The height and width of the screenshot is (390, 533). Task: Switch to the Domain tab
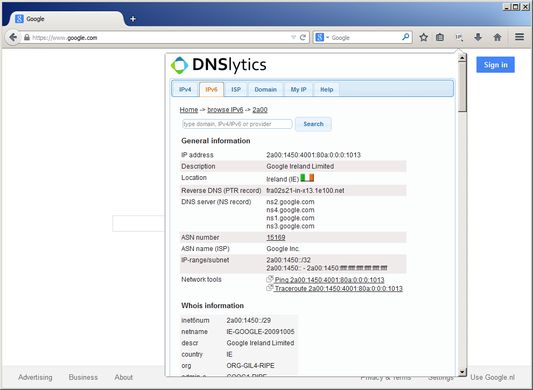tap(265, 89)
